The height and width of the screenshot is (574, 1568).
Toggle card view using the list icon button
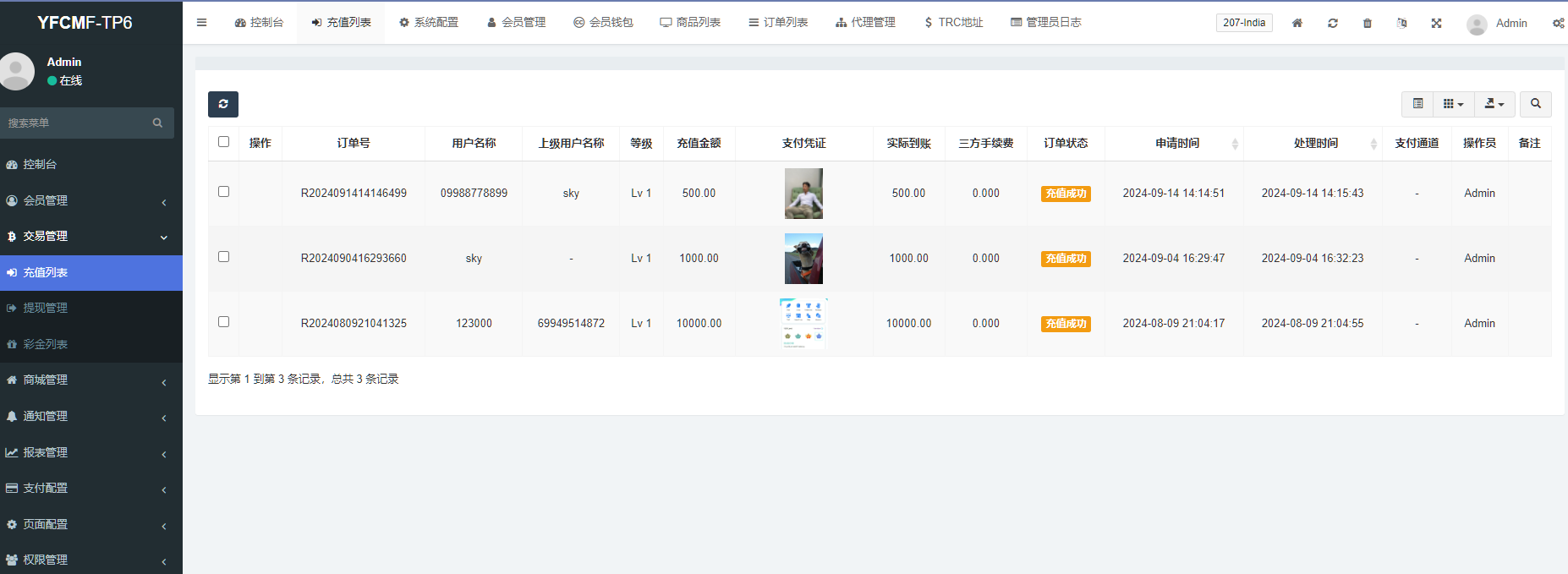pos(1417,104)
